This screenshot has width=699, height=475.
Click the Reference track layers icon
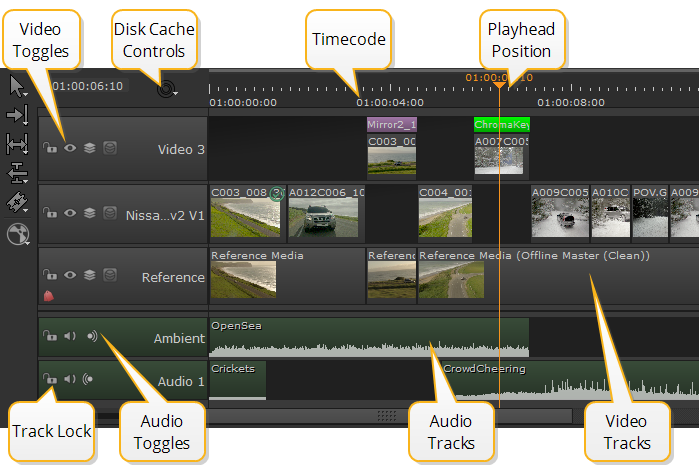click(90, 276)
